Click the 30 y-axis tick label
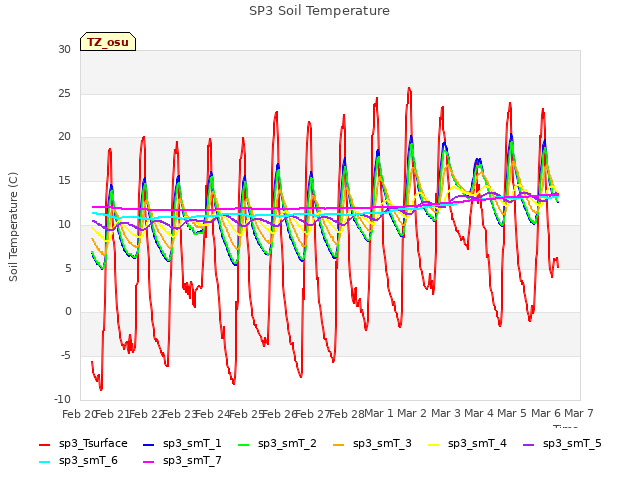Viewport: 640px width, 480px height. tap(64, 49)
